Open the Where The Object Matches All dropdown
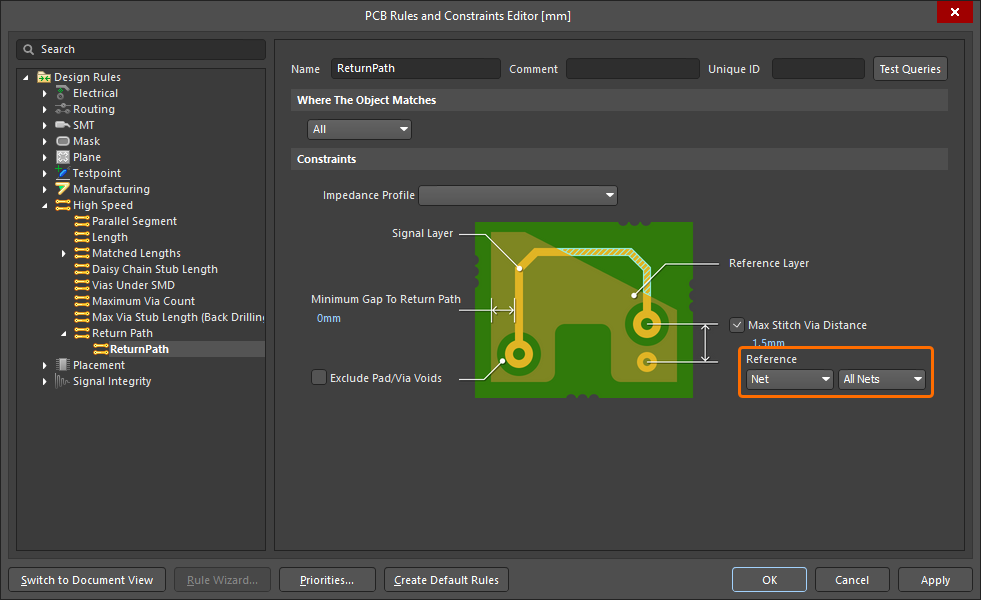 (359, 130)
